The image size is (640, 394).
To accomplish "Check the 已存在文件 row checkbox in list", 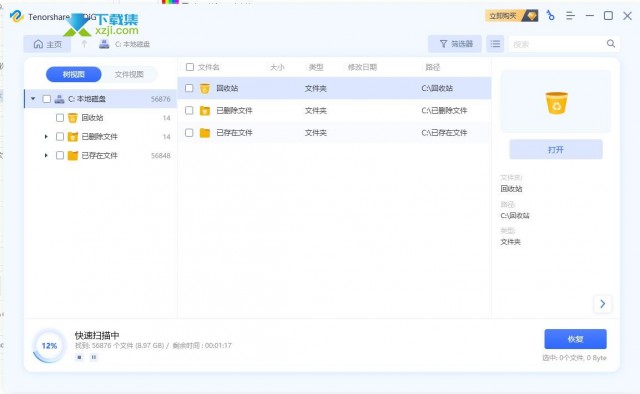I will point(189,133).
